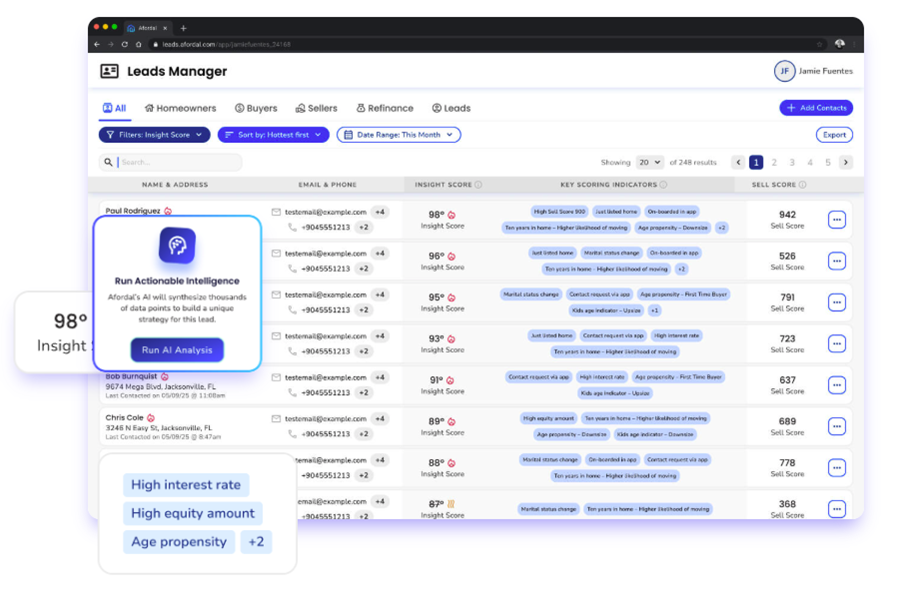Open the results-per-page 20 dropdown

pos(649,162)
